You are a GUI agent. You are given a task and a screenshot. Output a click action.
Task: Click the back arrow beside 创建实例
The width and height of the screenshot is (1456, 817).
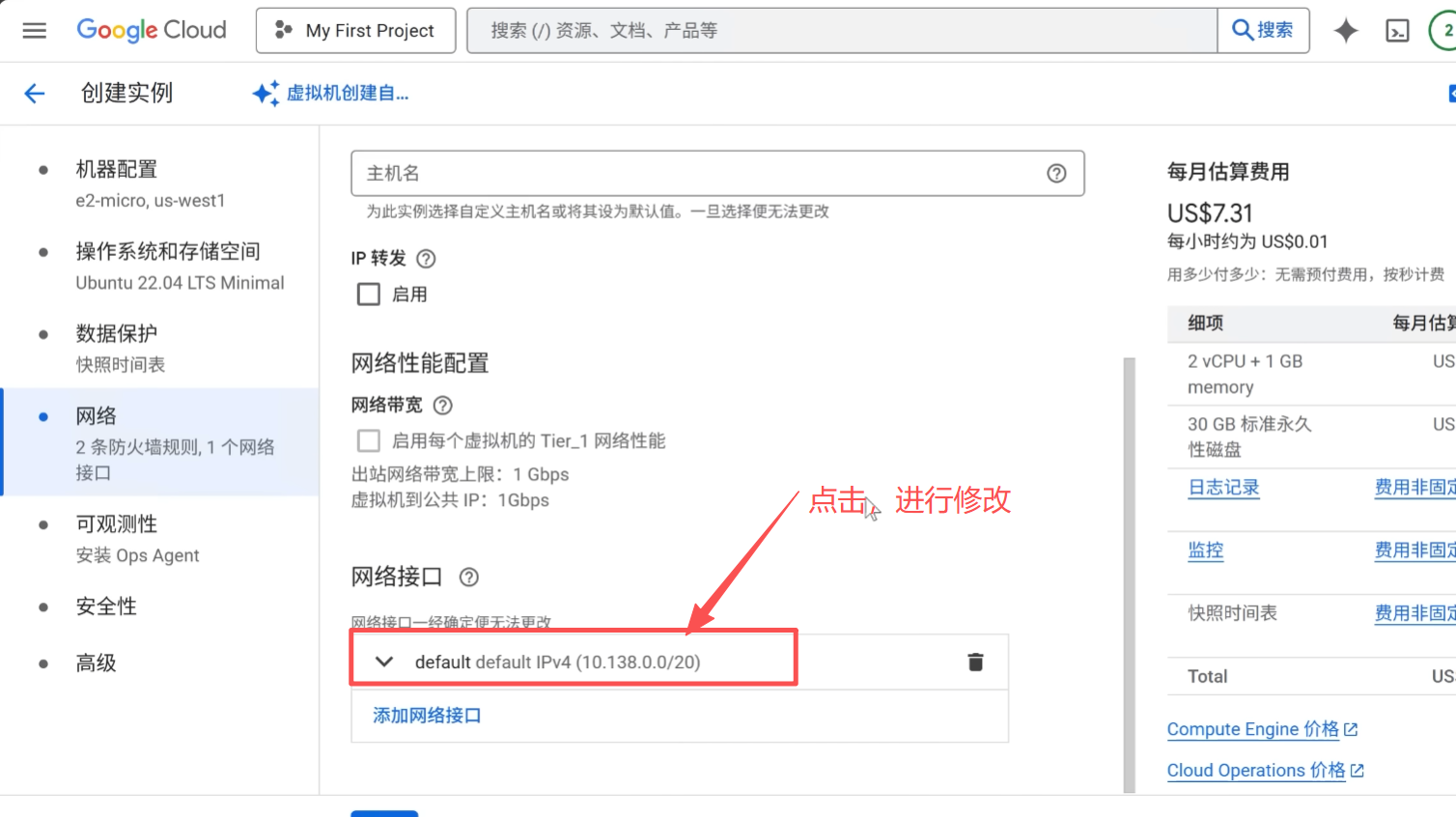pyautogui.click(x=35, y=93)
